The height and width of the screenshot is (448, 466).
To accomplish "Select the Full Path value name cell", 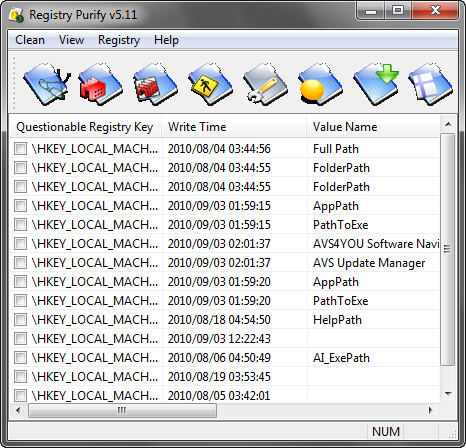I will [336, 149].
